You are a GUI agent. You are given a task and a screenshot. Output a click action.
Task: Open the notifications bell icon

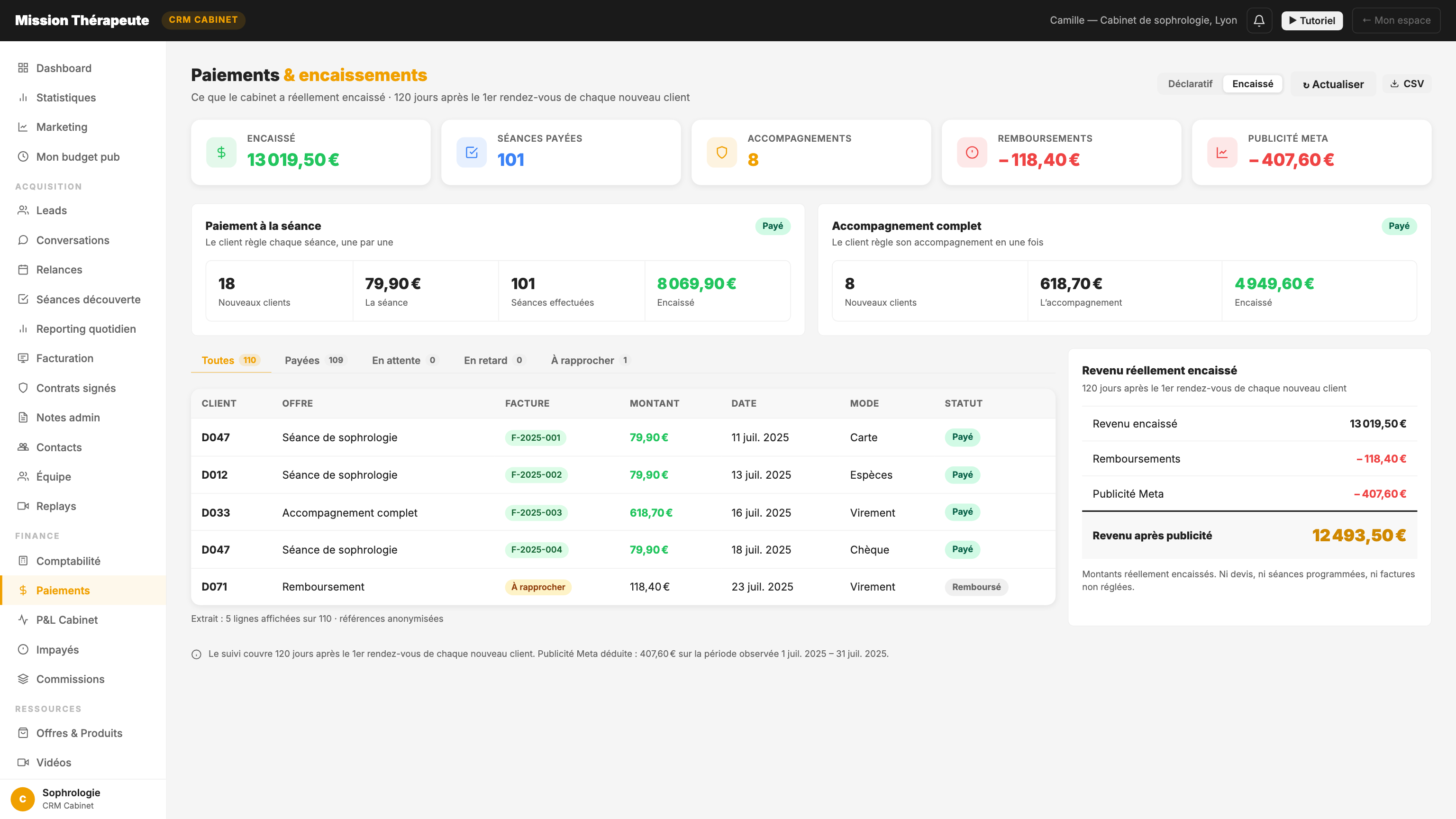(x=1259, y=20)
